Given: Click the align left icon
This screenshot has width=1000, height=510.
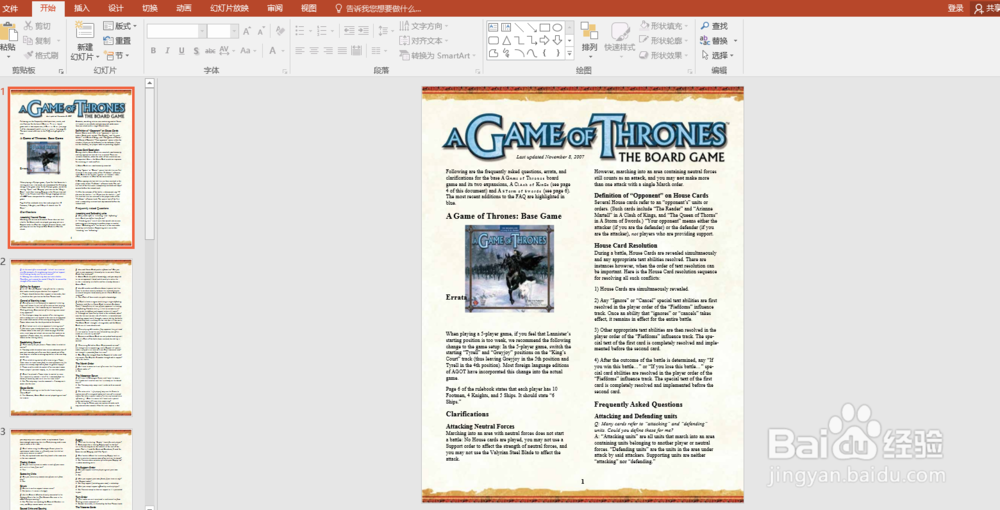Looking at the screenshot, I should pos(300,50).
